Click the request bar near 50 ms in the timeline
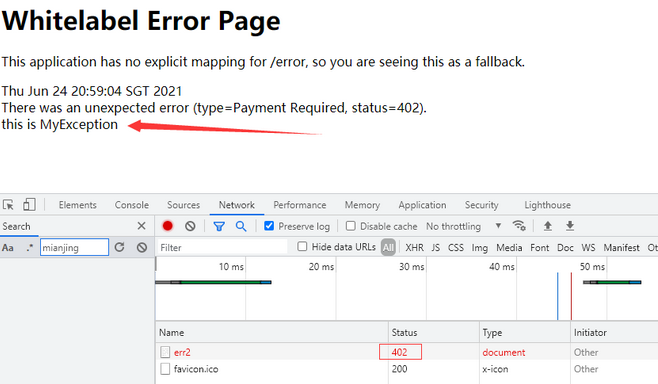Image resolution: width=658 pixels, height=384 pixels. (612, 282)
